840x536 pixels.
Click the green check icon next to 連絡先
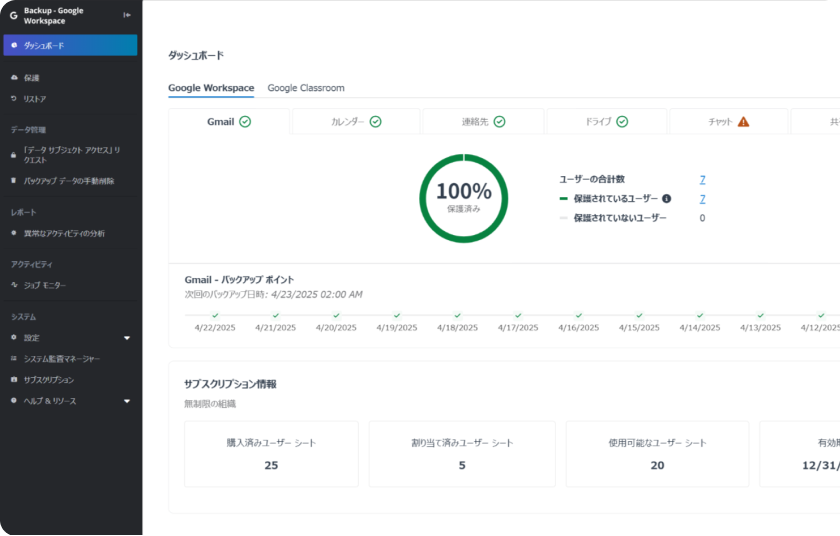pyautogui.click(x=499, y=122)
